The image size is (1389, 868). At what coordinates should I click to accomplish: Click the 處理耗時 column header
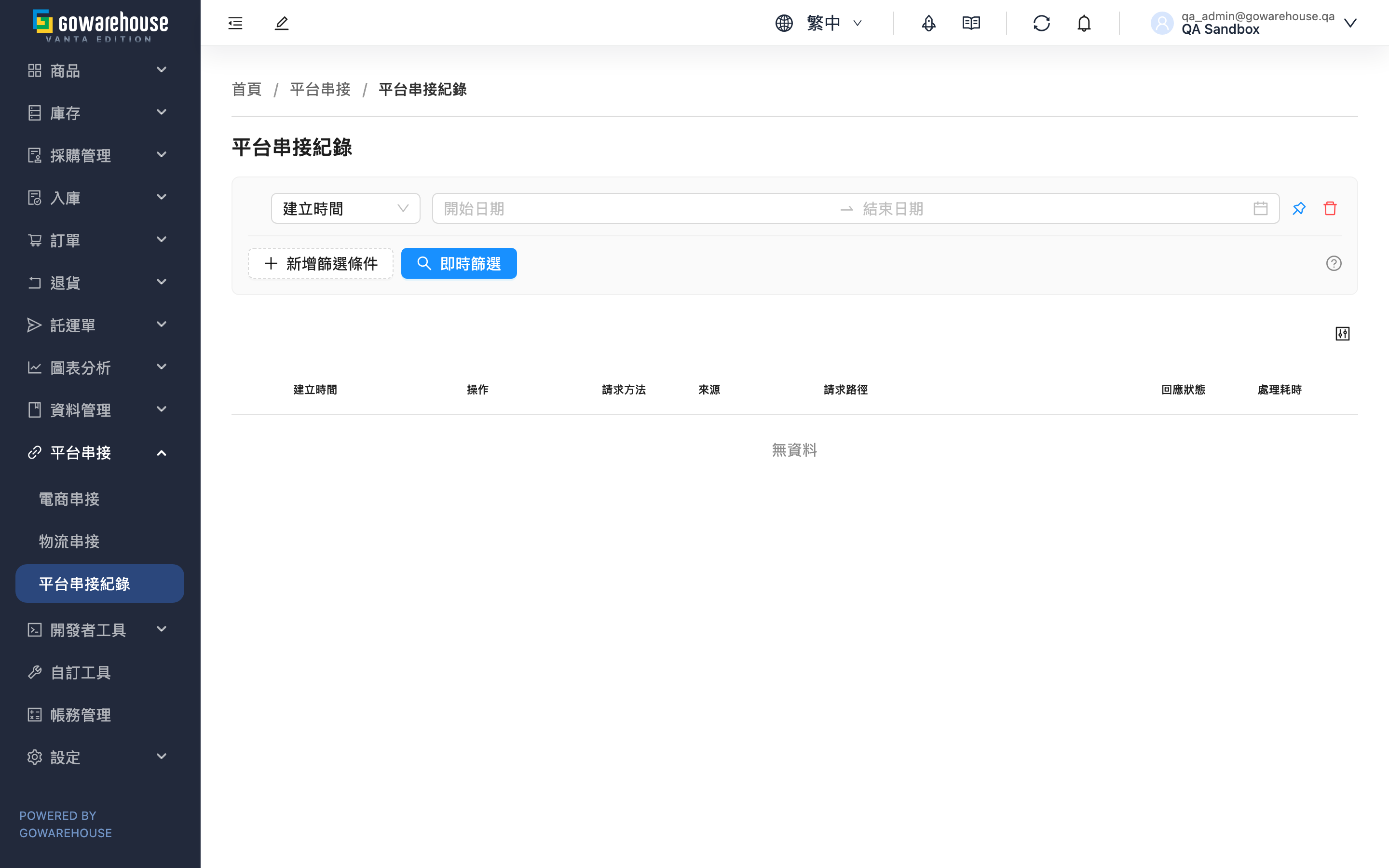[x=1280, y=390]
